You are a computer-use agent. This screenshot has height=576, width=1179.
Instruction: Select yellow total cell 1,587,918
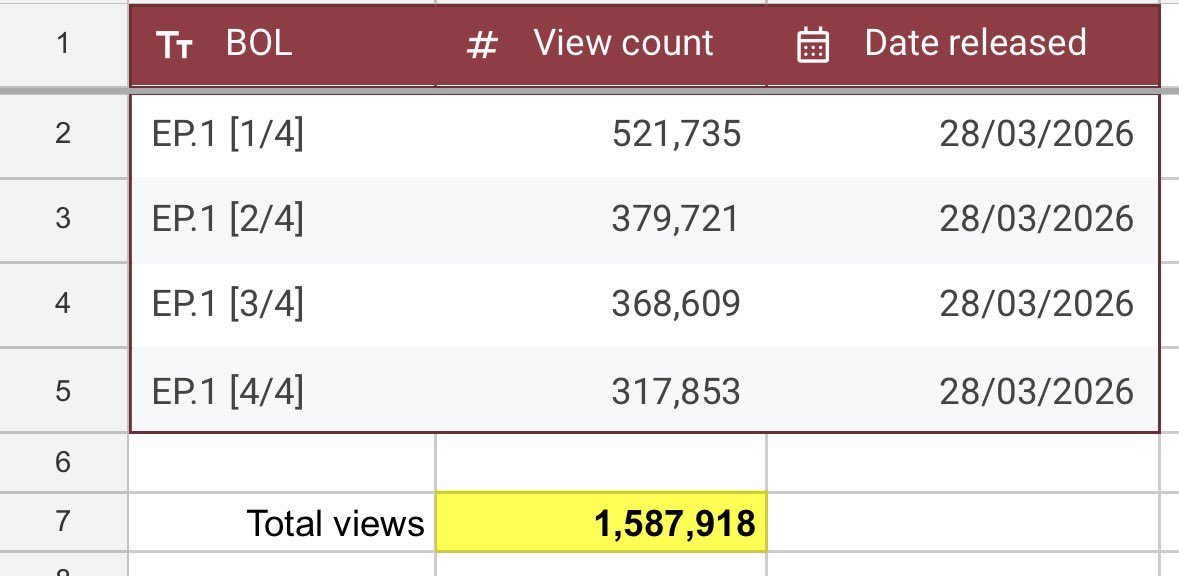tap(601, 523)
